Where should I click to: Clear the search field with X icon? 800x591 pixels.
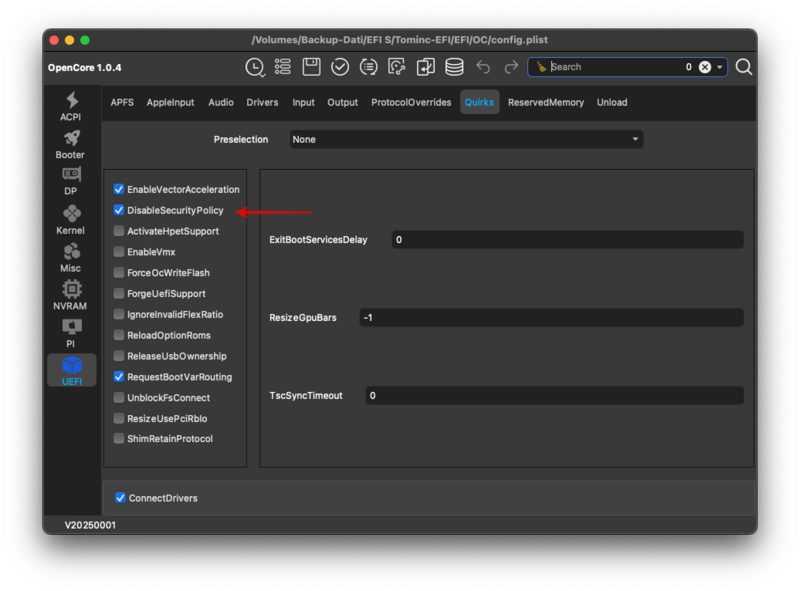tap(705, 67)
